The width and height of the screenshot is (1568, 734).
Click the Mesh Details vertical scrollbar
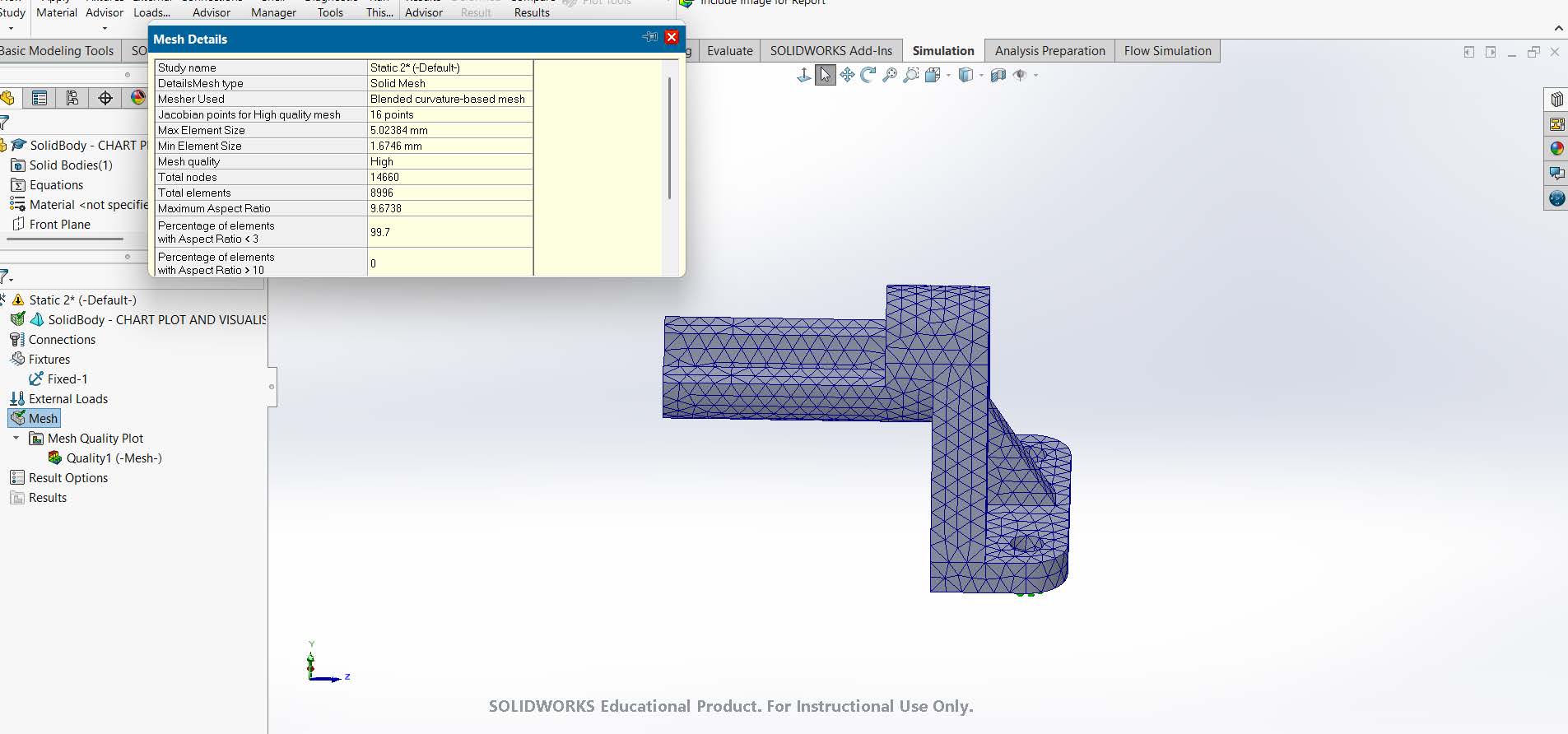(x=670, y=138)
